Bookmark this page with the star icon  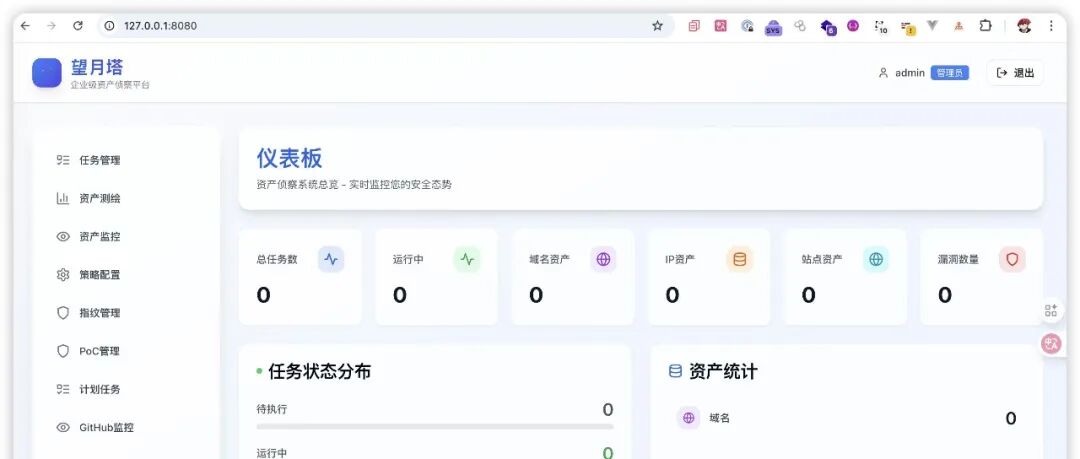tap(657, 26)
